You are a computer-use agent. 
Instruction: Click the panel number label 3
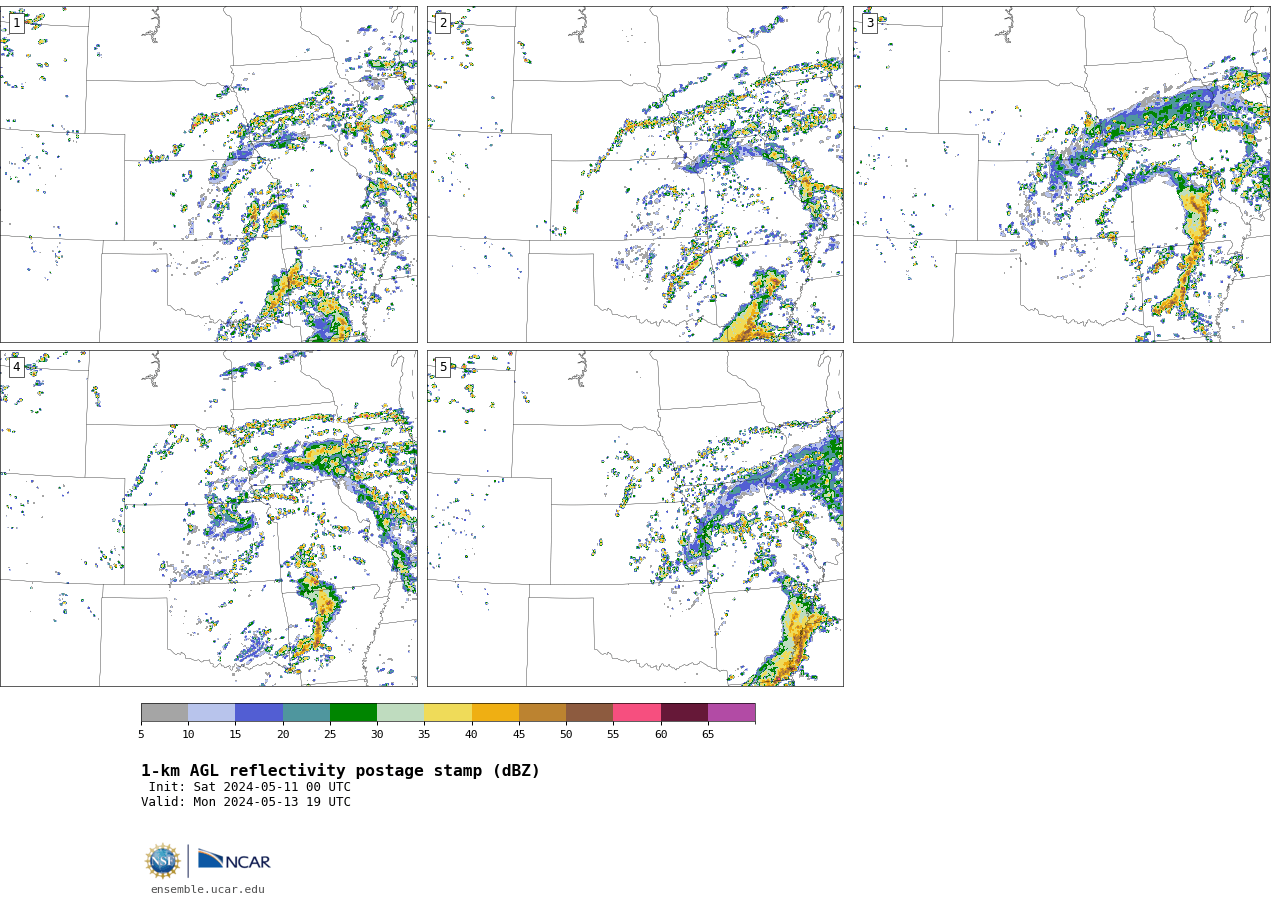[x=869, y=23]
